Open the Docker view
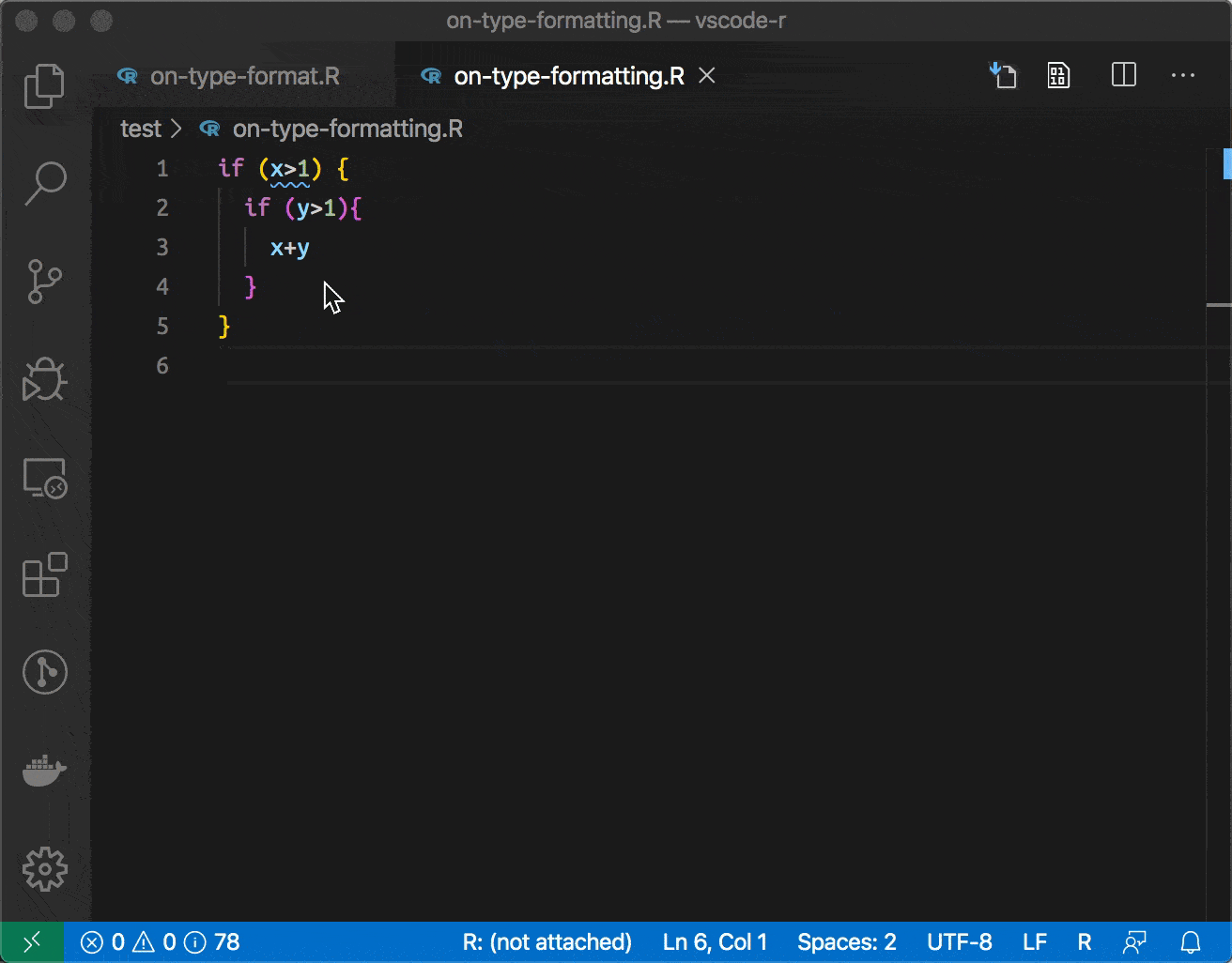 pyautogui.click(x=44, y=771)
